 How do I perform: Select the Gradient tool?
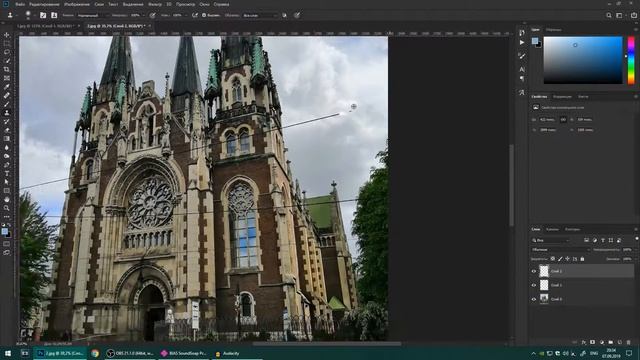coord(7,139)
